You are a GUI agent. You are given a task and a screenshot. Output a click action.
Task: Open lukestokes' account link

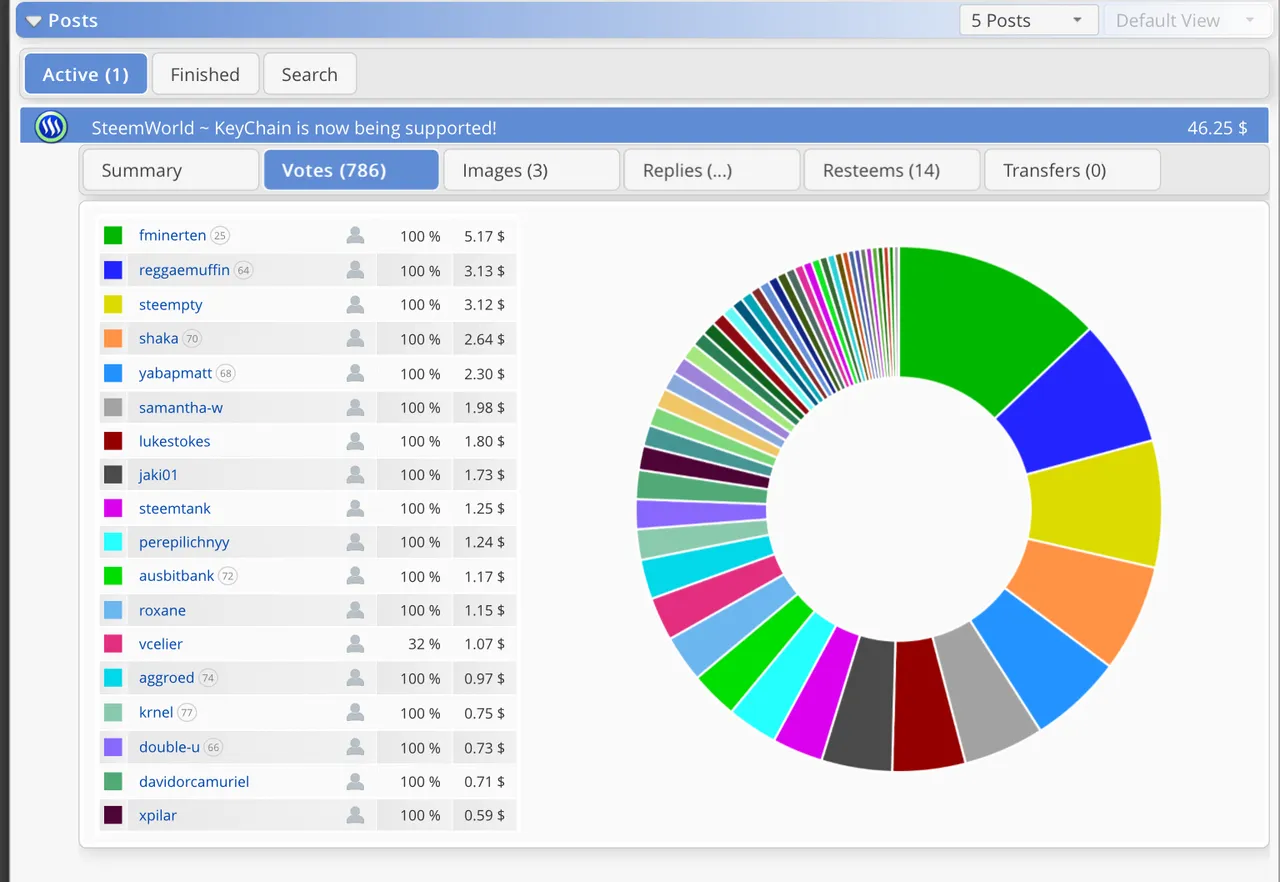pos(175,441)
